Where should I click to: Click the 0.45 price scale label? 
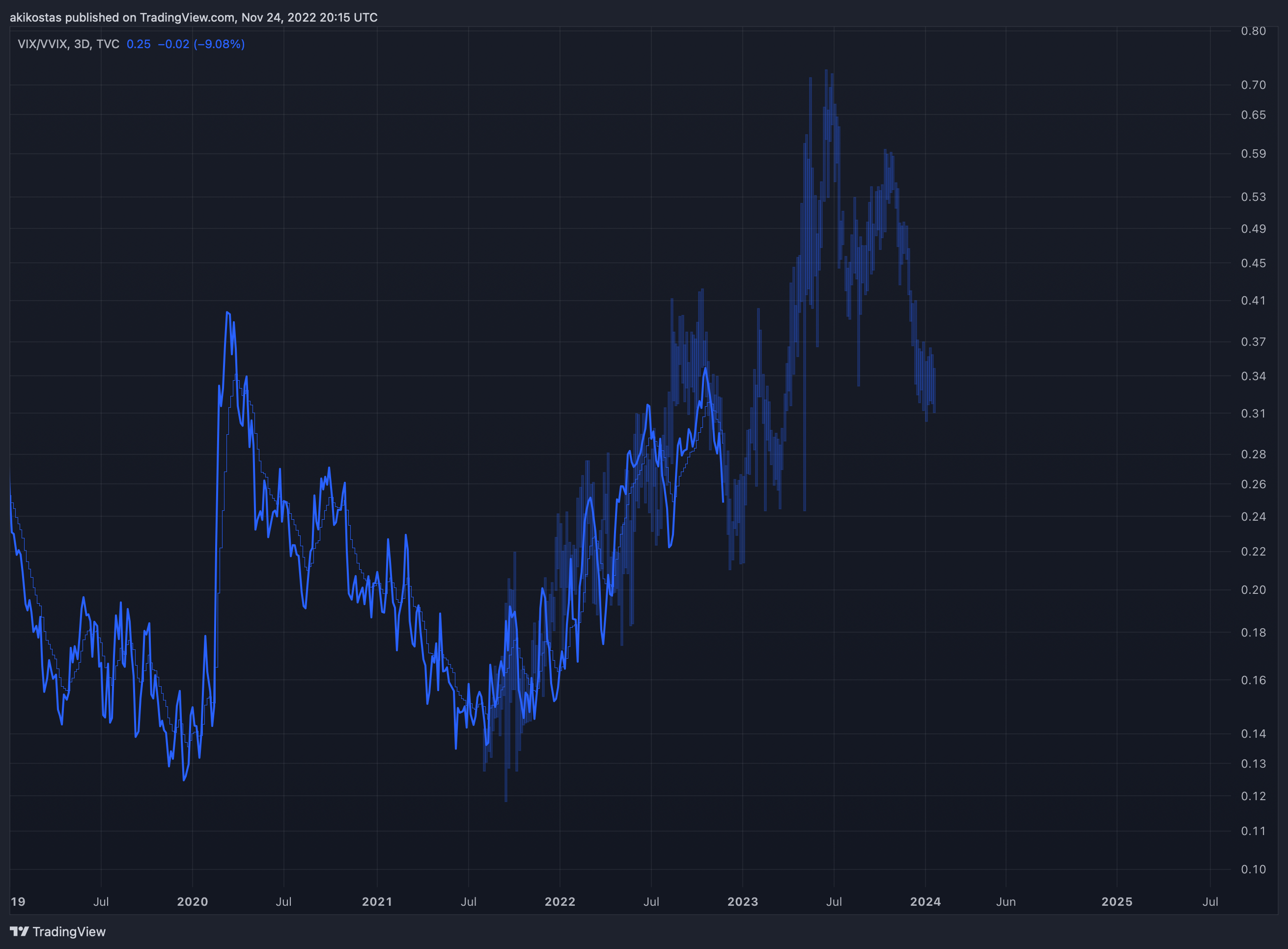[1254, 263]
